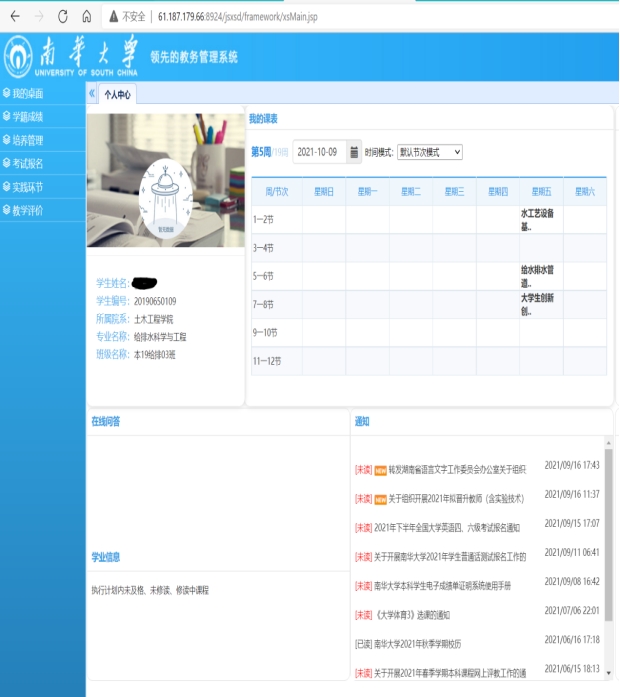Open the 时间模式 dropdown
Viewport: 620px width, 697px height.
click(x=430, y=152)
